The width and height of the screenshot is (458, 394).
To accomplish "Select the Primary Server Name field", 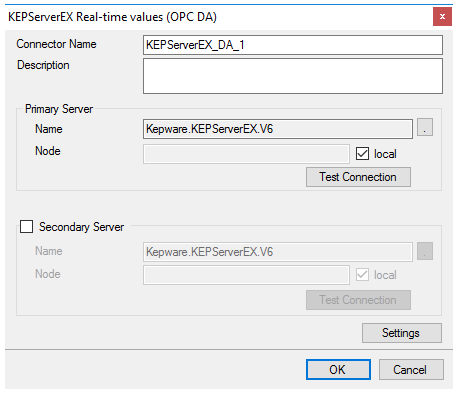I will [278, 129].
